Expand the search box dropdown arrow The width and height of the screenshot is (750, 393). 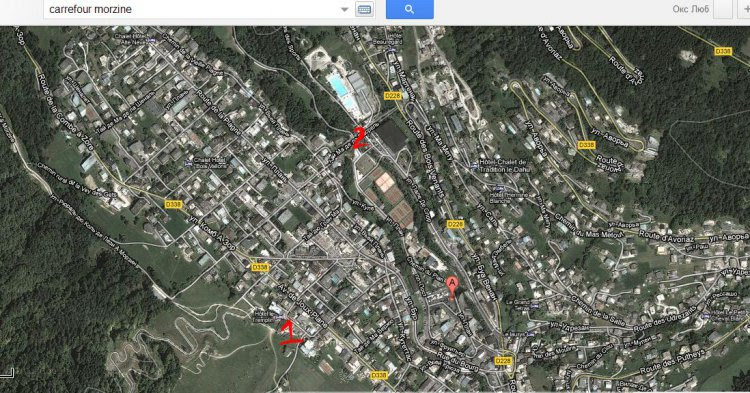point(344,10)
